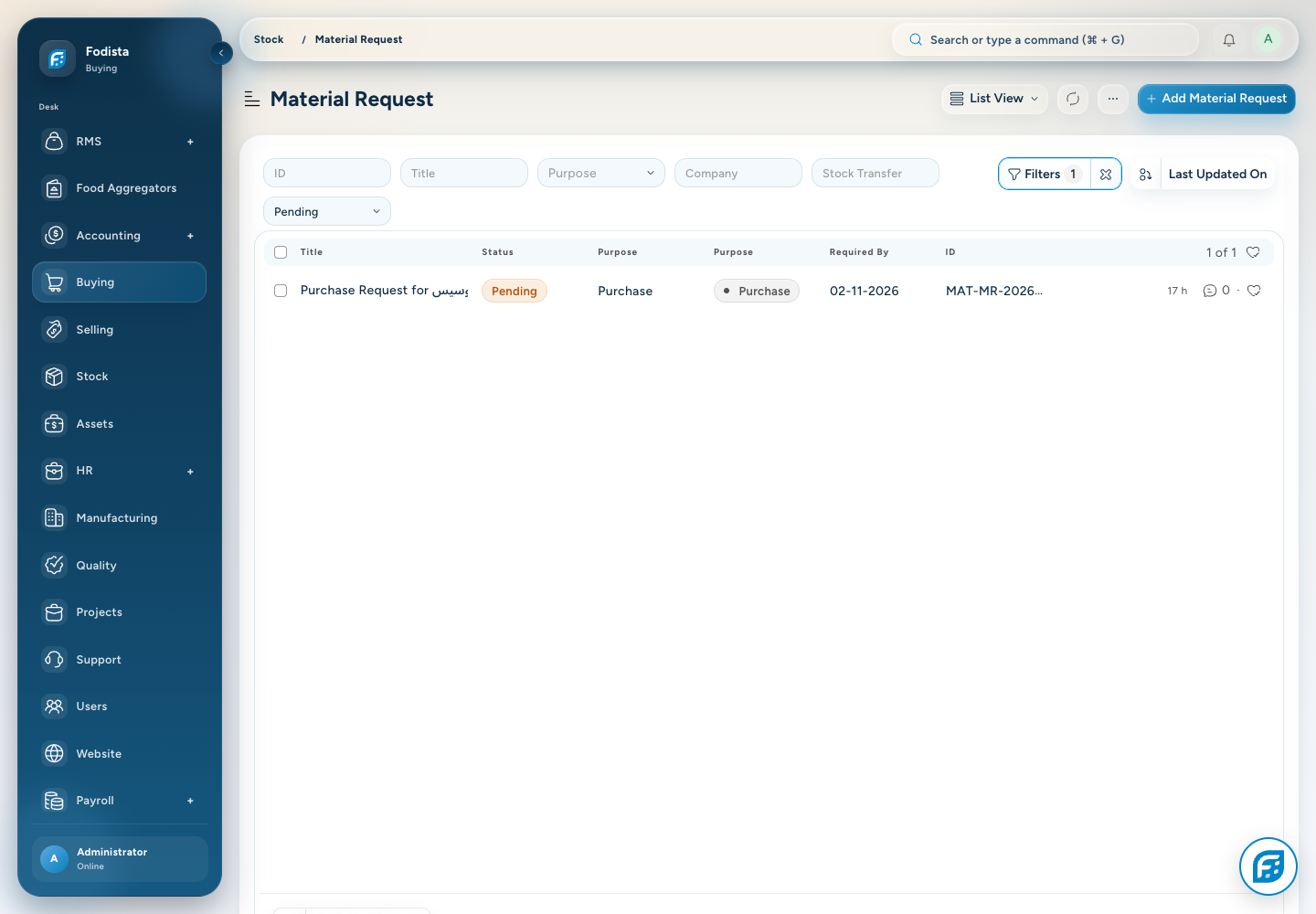Click the Title filter field
This screenshot has height=914, width=1316.
(464, 173)
